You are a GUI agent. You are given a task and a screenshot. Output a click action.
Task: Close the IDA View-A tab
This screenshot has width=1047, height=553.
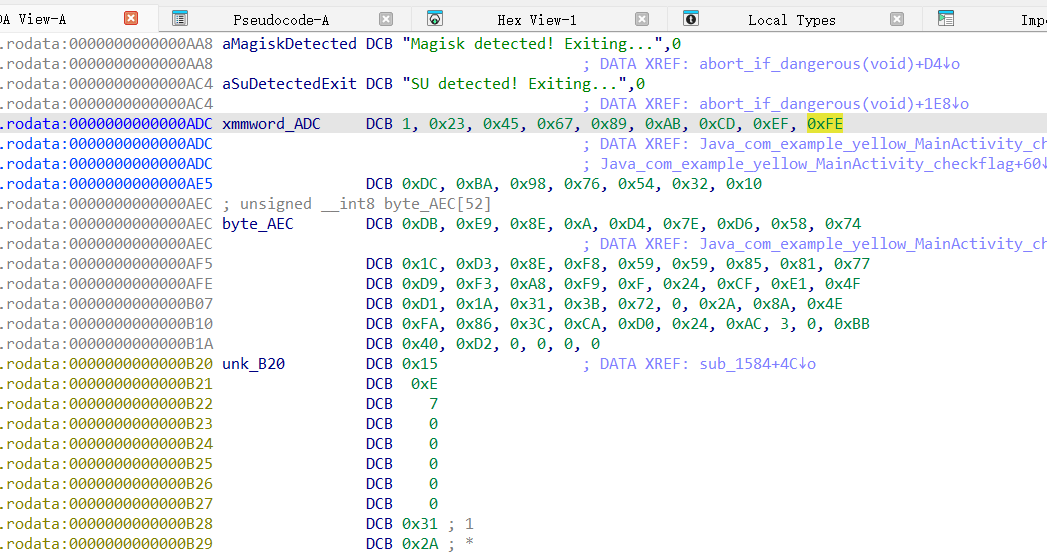point(131,19)
